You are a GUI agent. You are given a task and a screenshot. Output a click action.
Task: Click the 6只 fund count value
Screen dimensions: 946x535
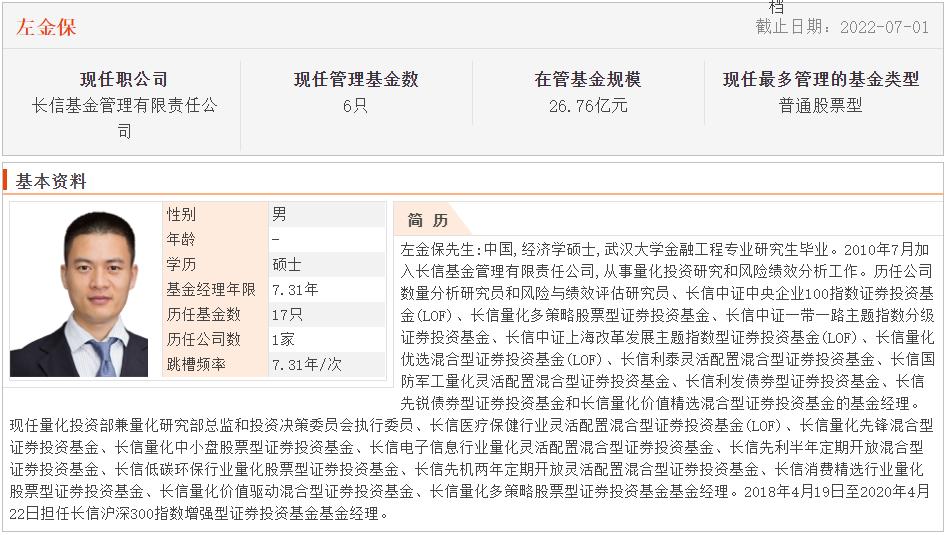pyautogui.click(x=355, y=106)
